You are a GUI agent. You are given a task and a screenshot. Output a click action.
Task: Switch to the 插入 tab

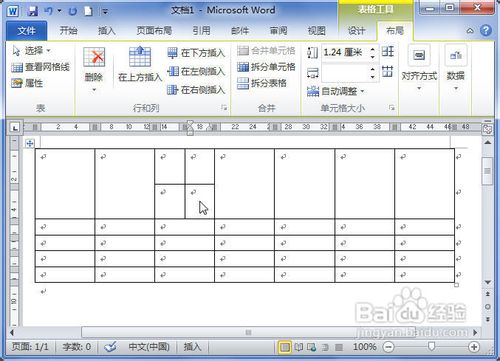click(x=107, y=31)
